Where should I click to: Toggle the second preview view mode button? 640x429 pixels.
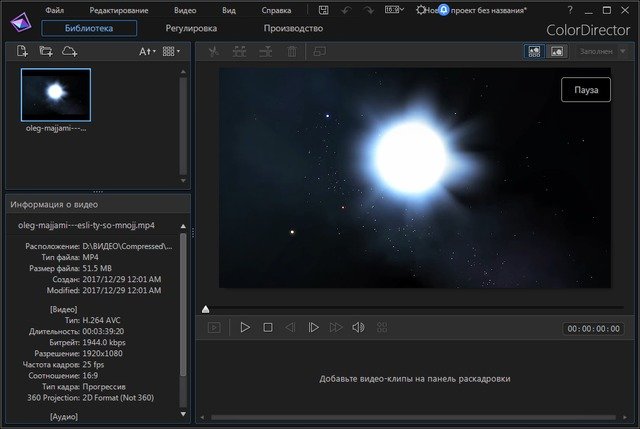tap(555, 50)
